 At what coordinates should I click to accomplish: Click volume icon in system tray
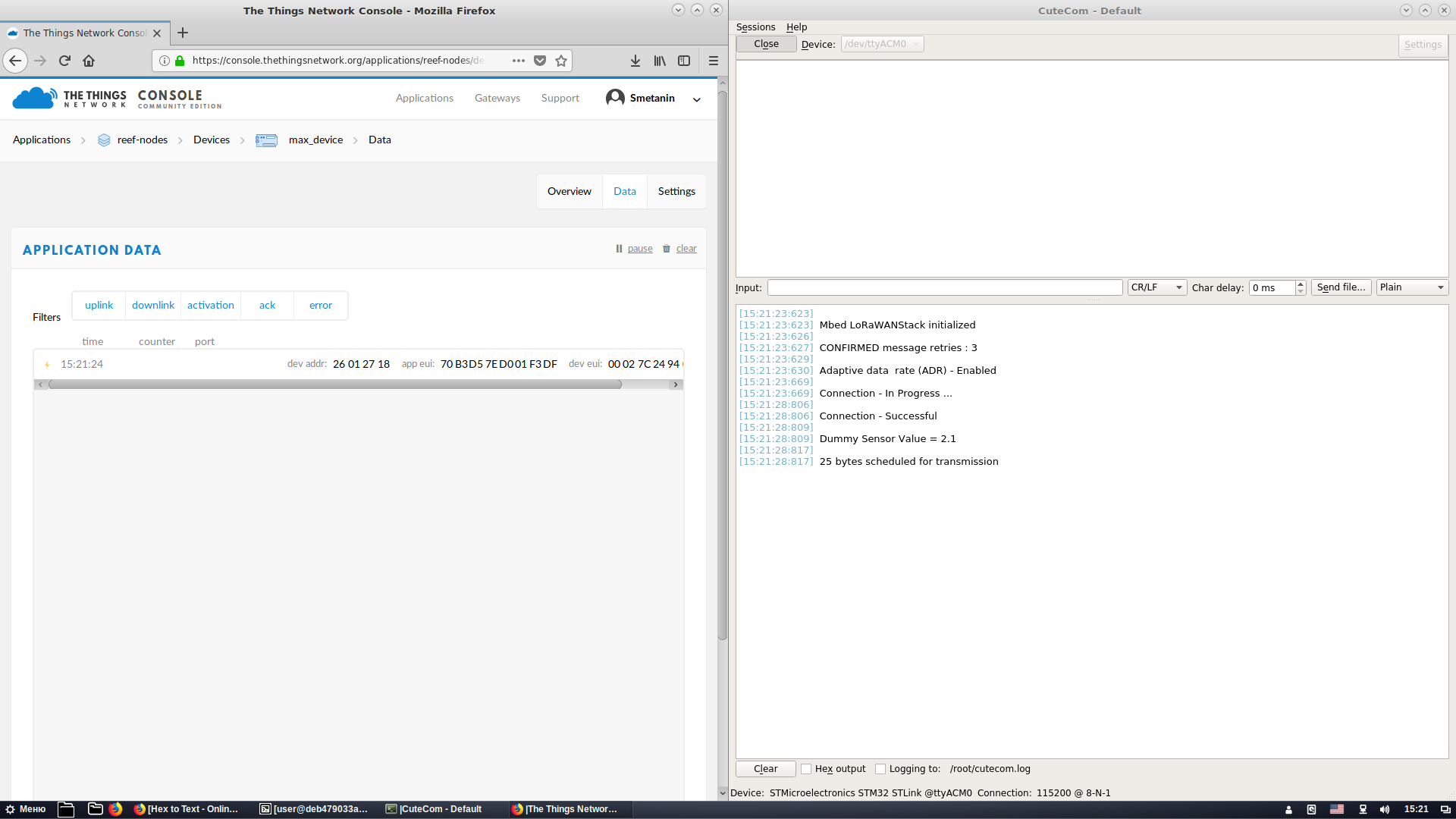(x=1385, y=809)
